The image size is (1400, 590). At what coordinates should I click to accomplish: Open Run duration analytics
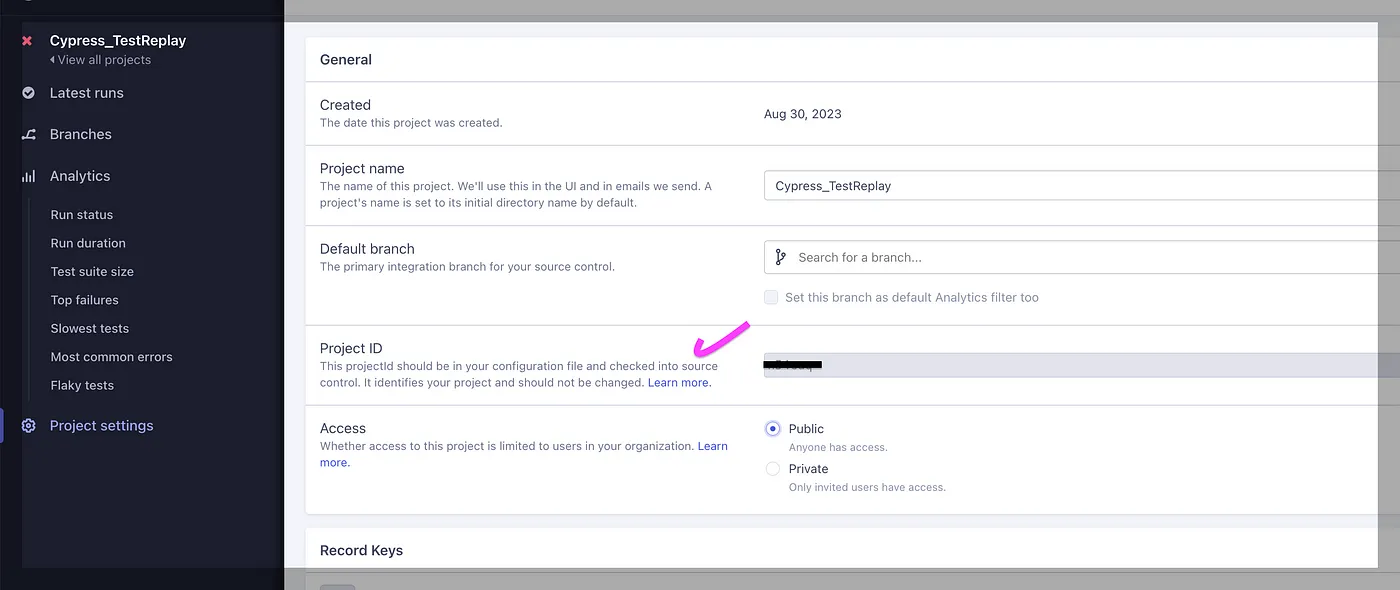(x=88, y=243)
